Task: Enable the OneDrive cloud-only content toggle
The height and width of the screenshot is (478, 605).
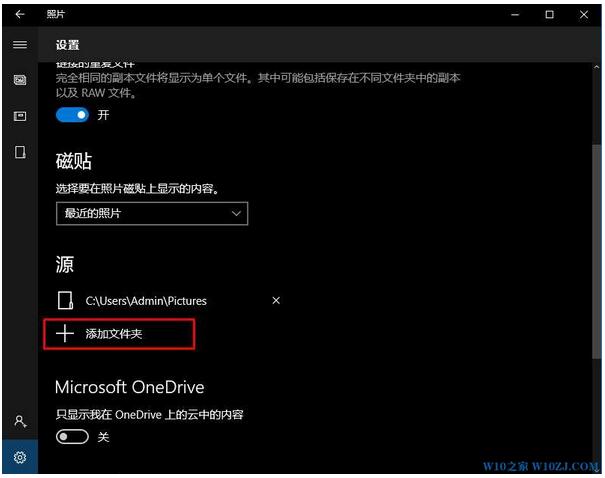Action: pyautogui.click(x=72, y=437)
